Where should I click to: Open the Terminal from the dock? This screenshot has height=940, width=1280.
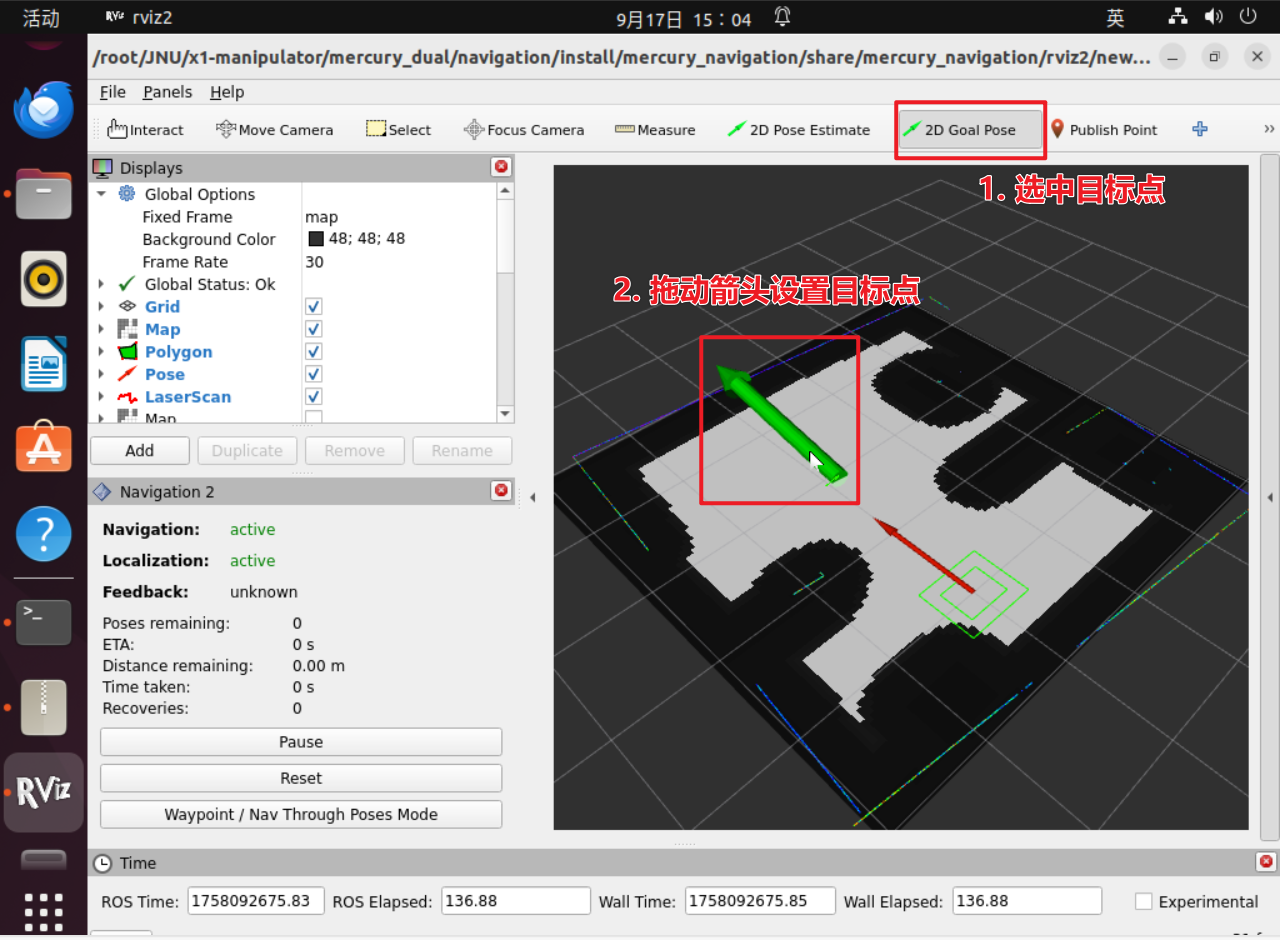[x=44, y=622]
